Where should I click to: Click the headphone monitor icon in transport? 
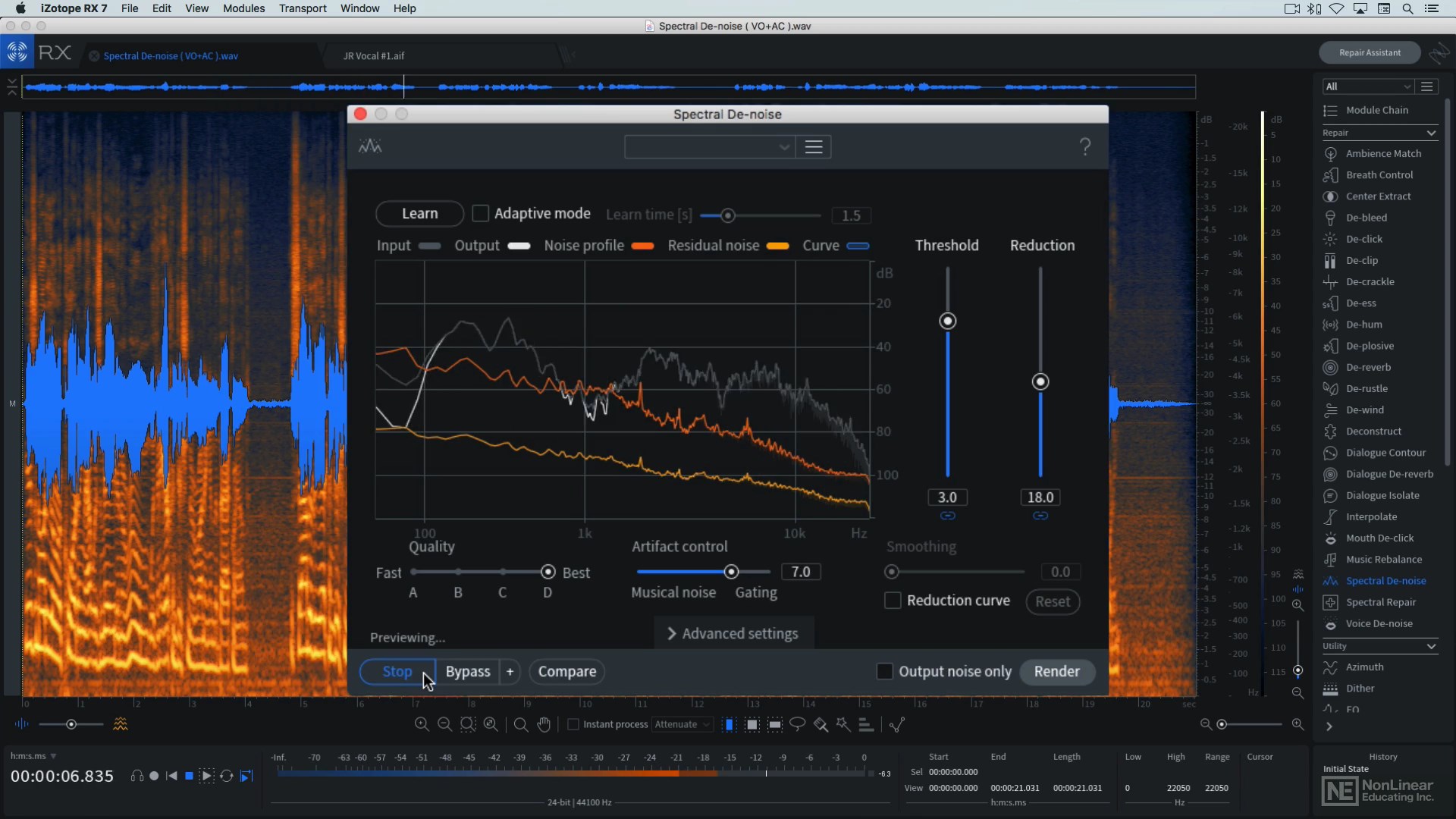click(137, 776)
